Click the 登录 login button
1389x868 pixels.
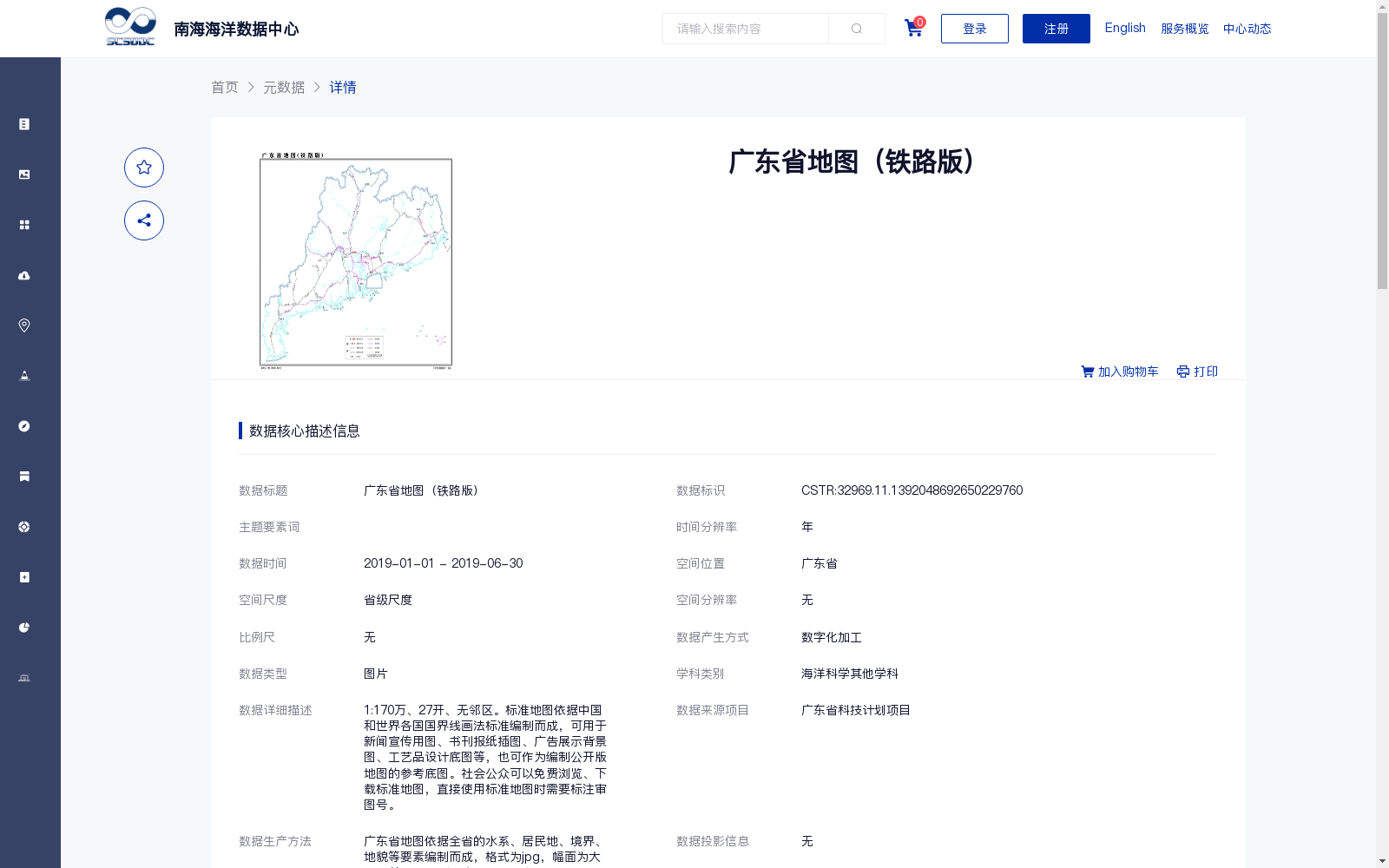point(975,29)
